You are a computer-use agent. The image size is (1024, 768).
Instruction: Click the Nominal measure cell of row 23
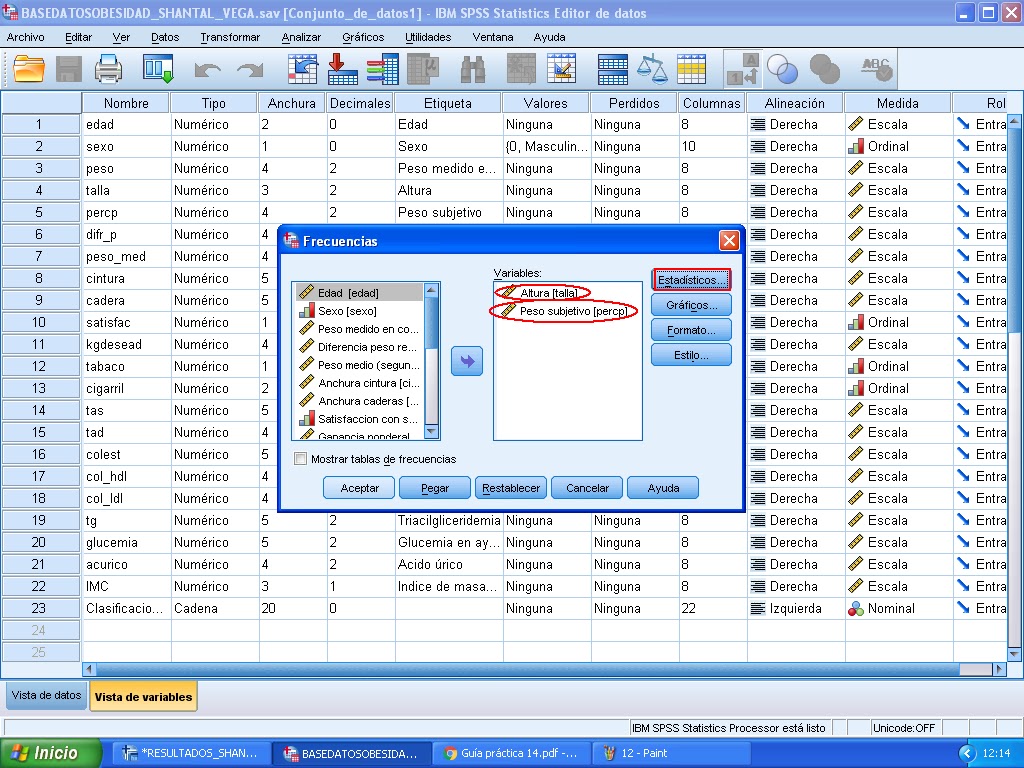(899, 608)
